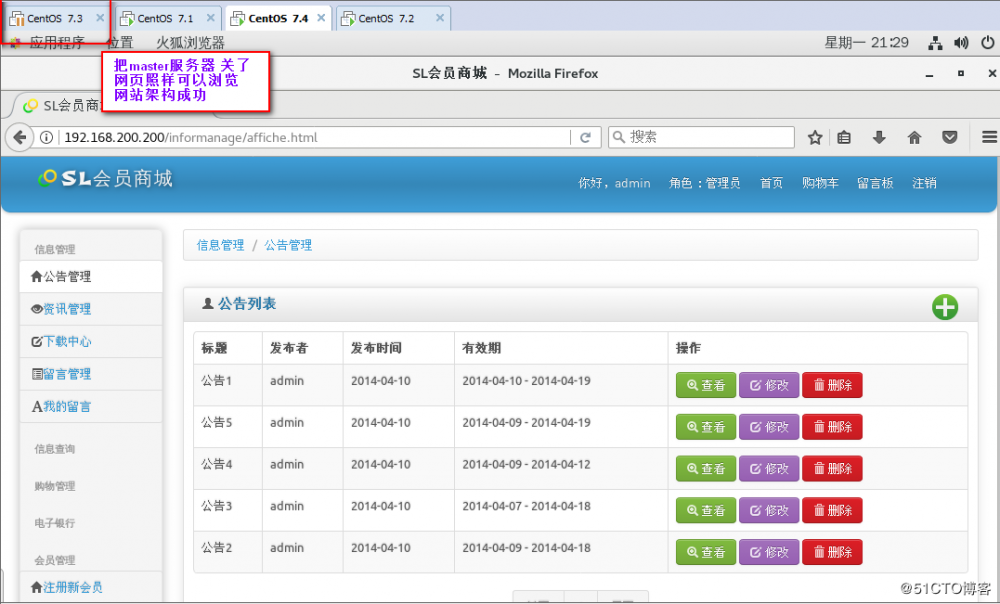Switch to the CentOS 7.2 terminal tab

[386, 17]
